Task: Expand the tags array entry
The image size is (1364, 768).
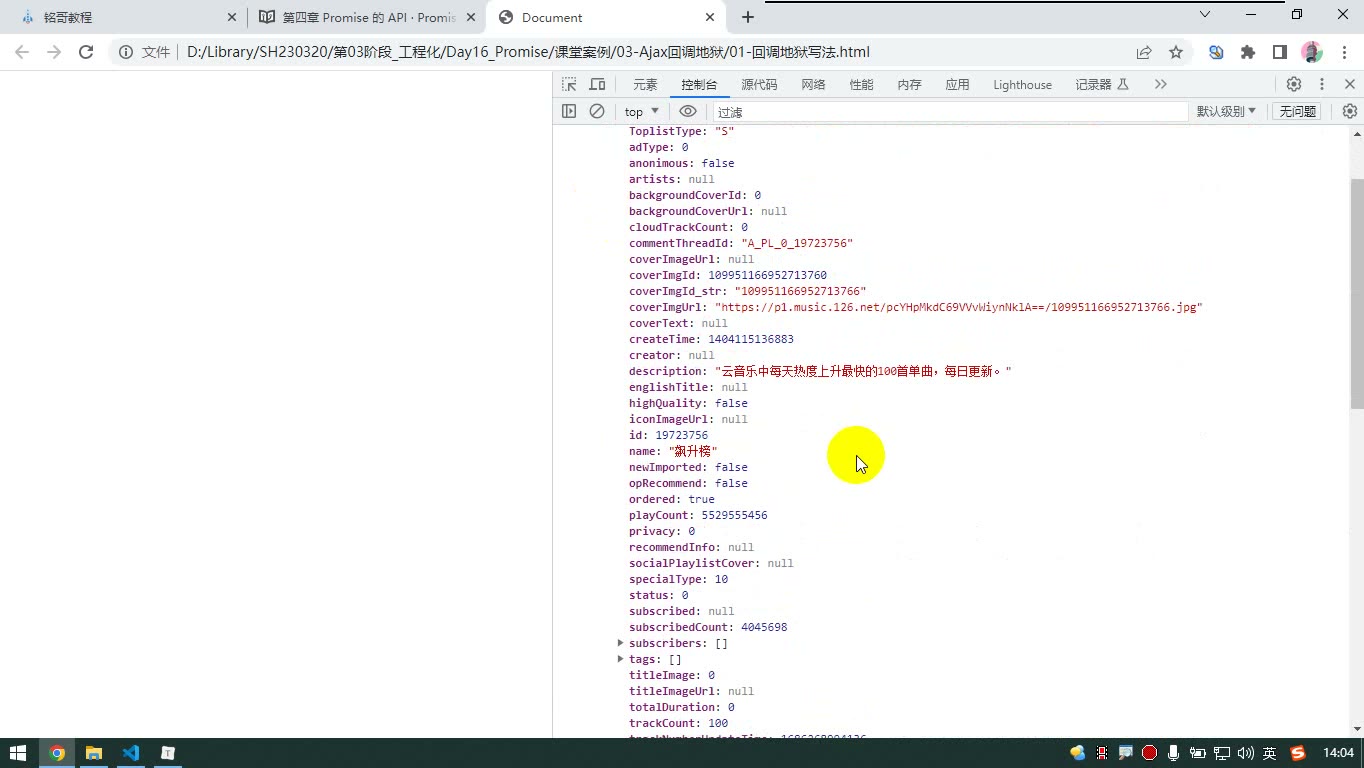Action: (x=620, y=659)
